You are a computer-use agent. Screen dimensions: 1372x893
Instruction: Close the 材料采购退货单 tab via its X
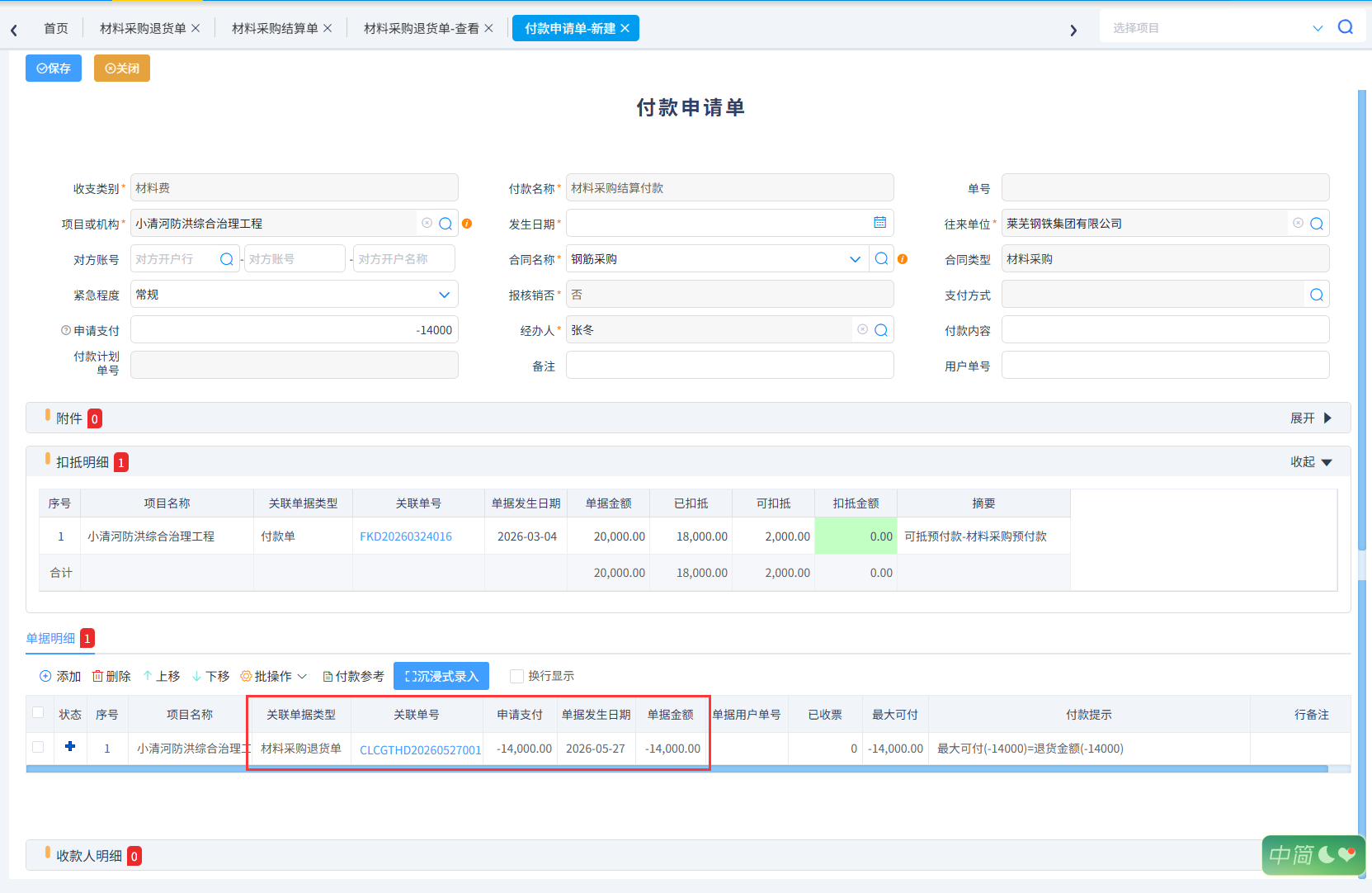click(196, 28)
